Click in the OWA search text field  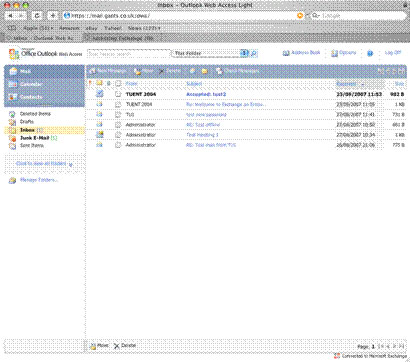[x=129, y=53]
